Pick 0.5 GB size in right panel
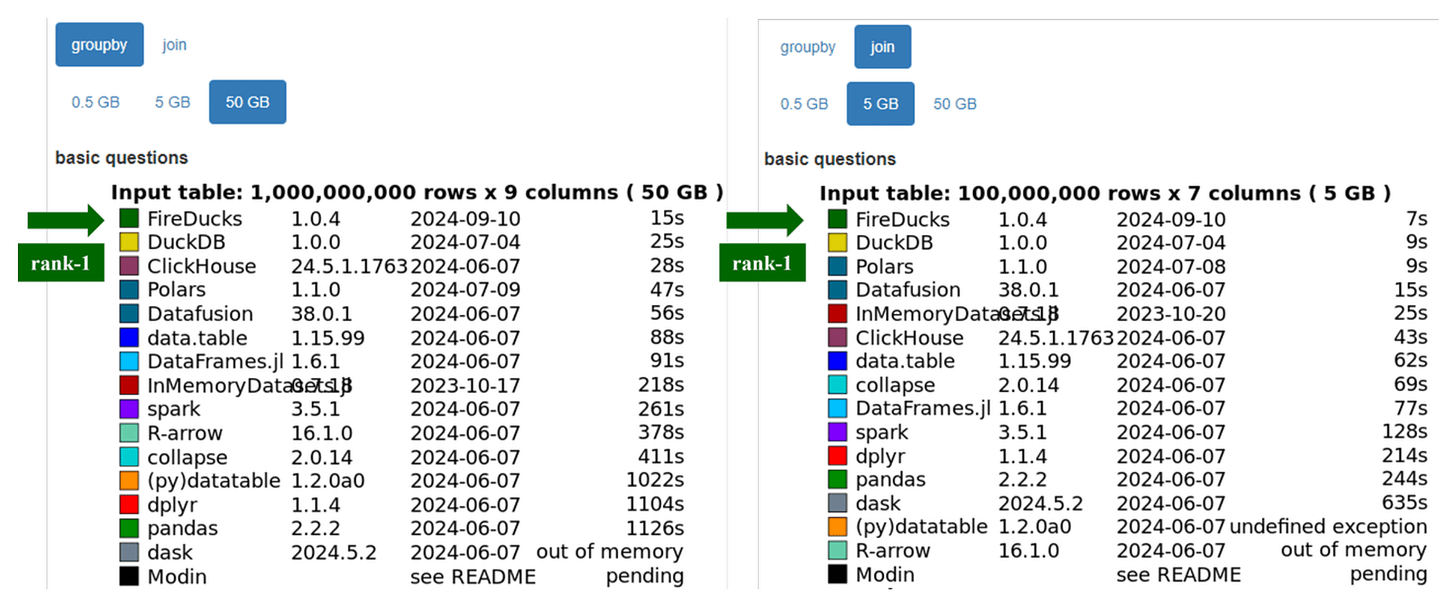This screenshot has height=607, width=1456. (804, 104)
